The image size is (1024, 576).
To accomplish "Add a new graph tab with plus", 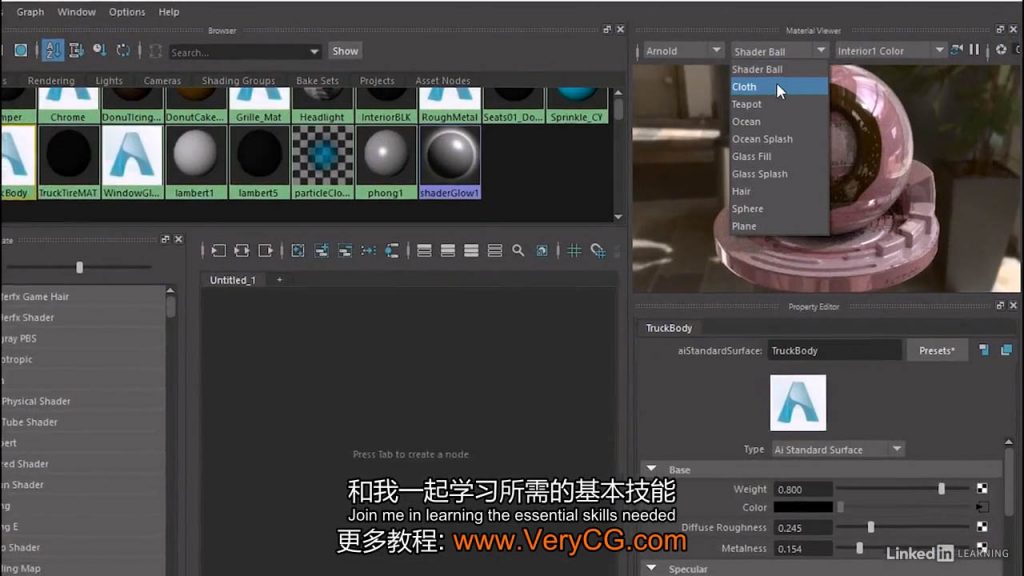I will tap(280, 280).
